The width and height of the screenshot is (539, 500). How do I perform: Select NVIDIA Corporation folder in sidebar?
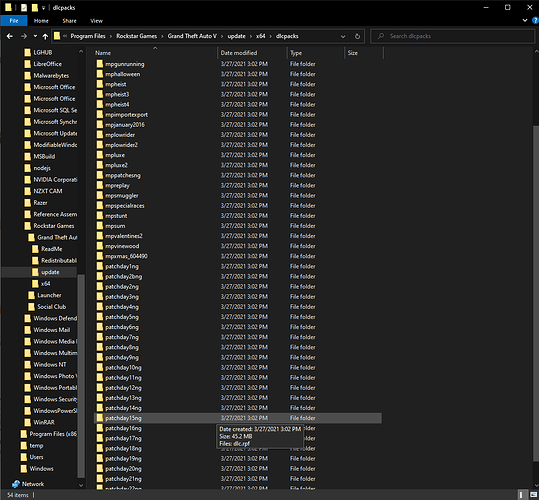click(55, 180)
